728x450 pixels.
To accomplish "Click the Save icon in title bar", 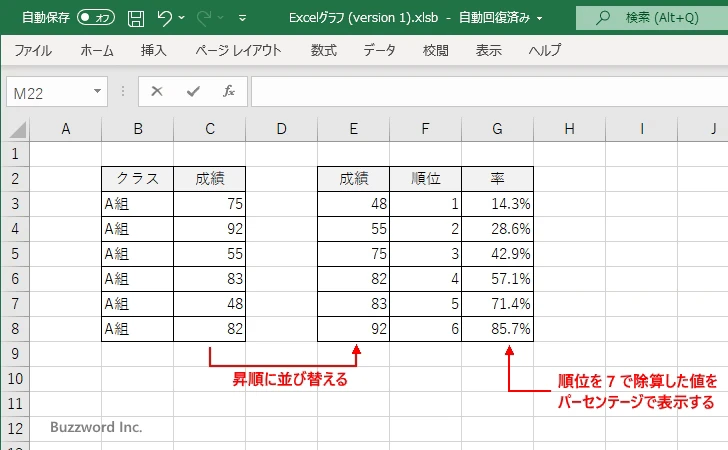I will pyautogui.click(x=136, y=17).
